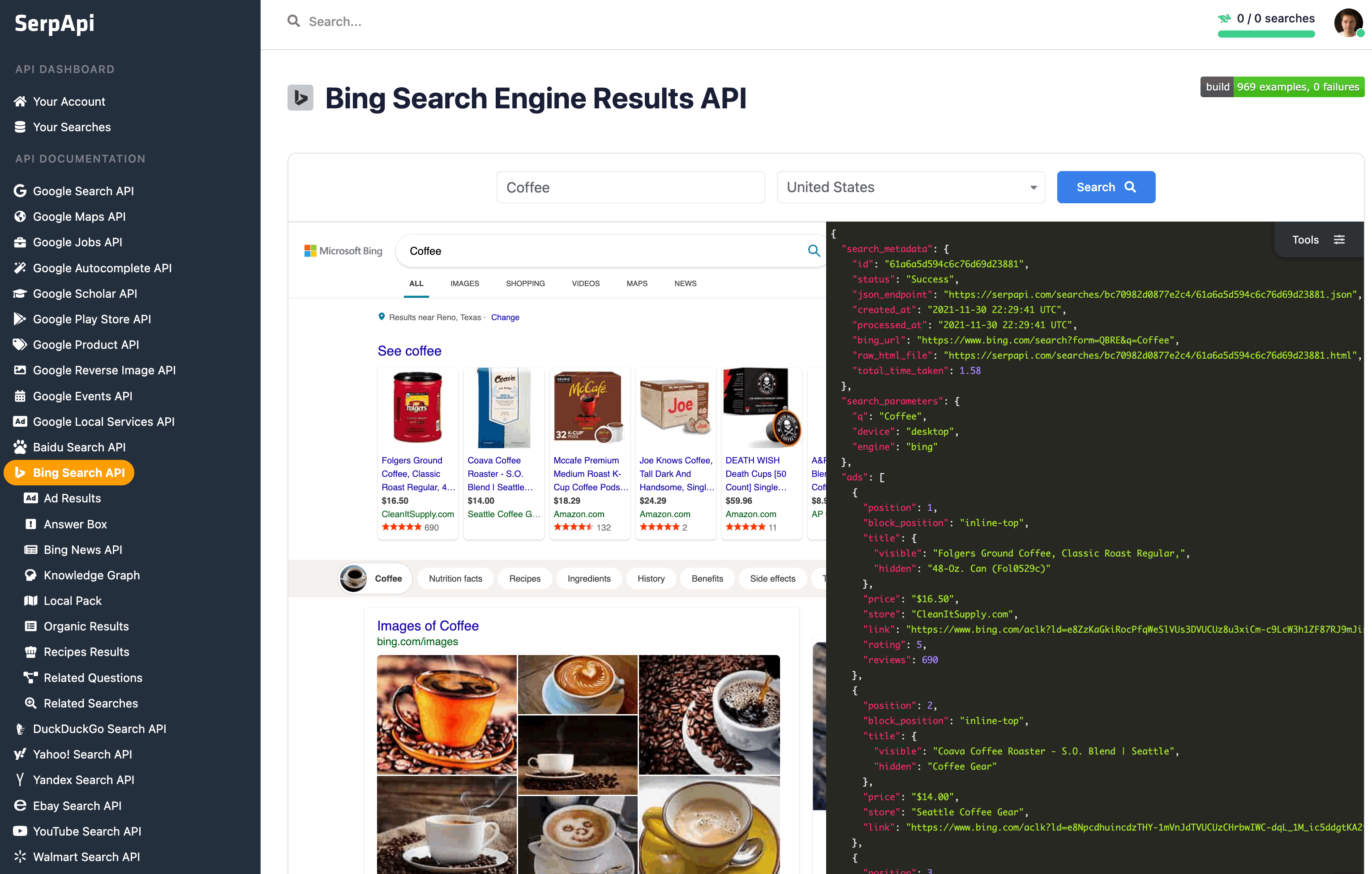Screen dimensions: 1372x874
Task: Open the Google Search API page
Action: click(x=83, y=191)
